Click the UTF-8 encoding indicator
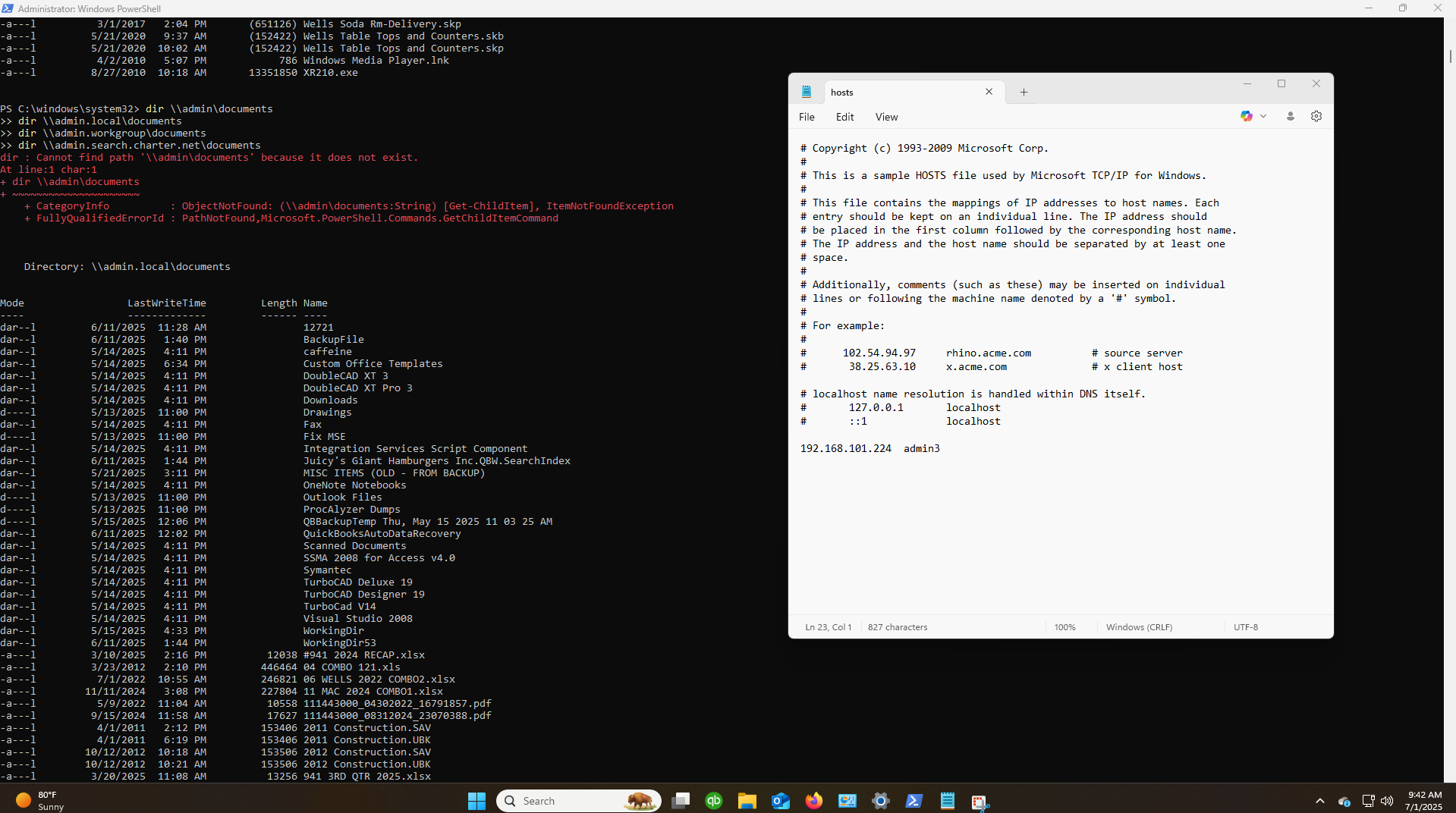 (1245, 627)
